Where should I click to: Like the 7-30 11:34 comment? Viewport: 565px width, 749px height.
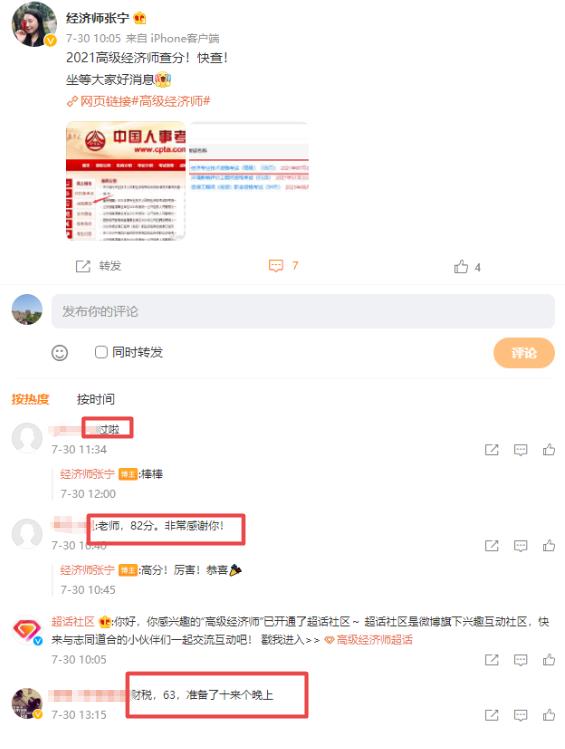click(549, 449)
